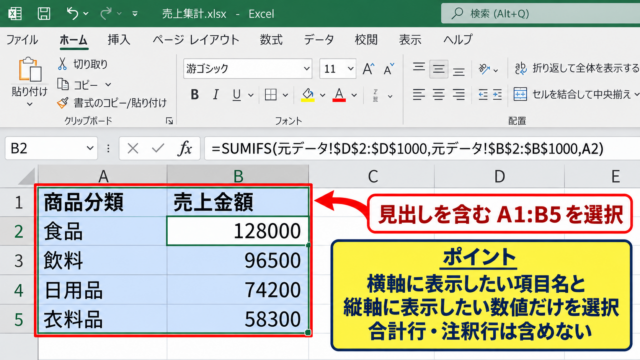Click the Save icon in title bar

point(44,13)
